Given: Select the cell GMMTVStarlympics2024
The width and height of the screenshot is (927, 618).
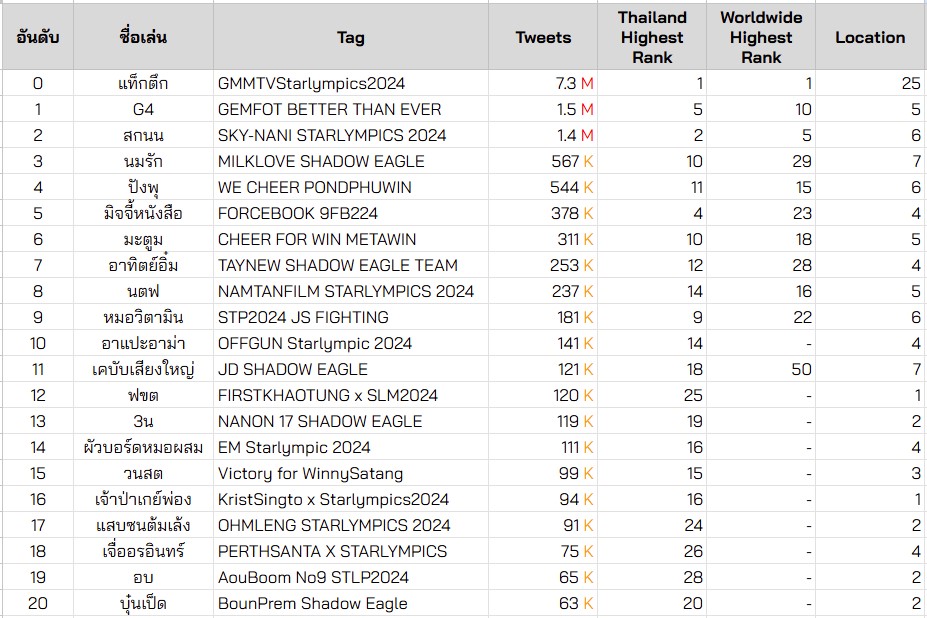Looking at the screenshot, I should pyautogui.click(x=351, y=83).
